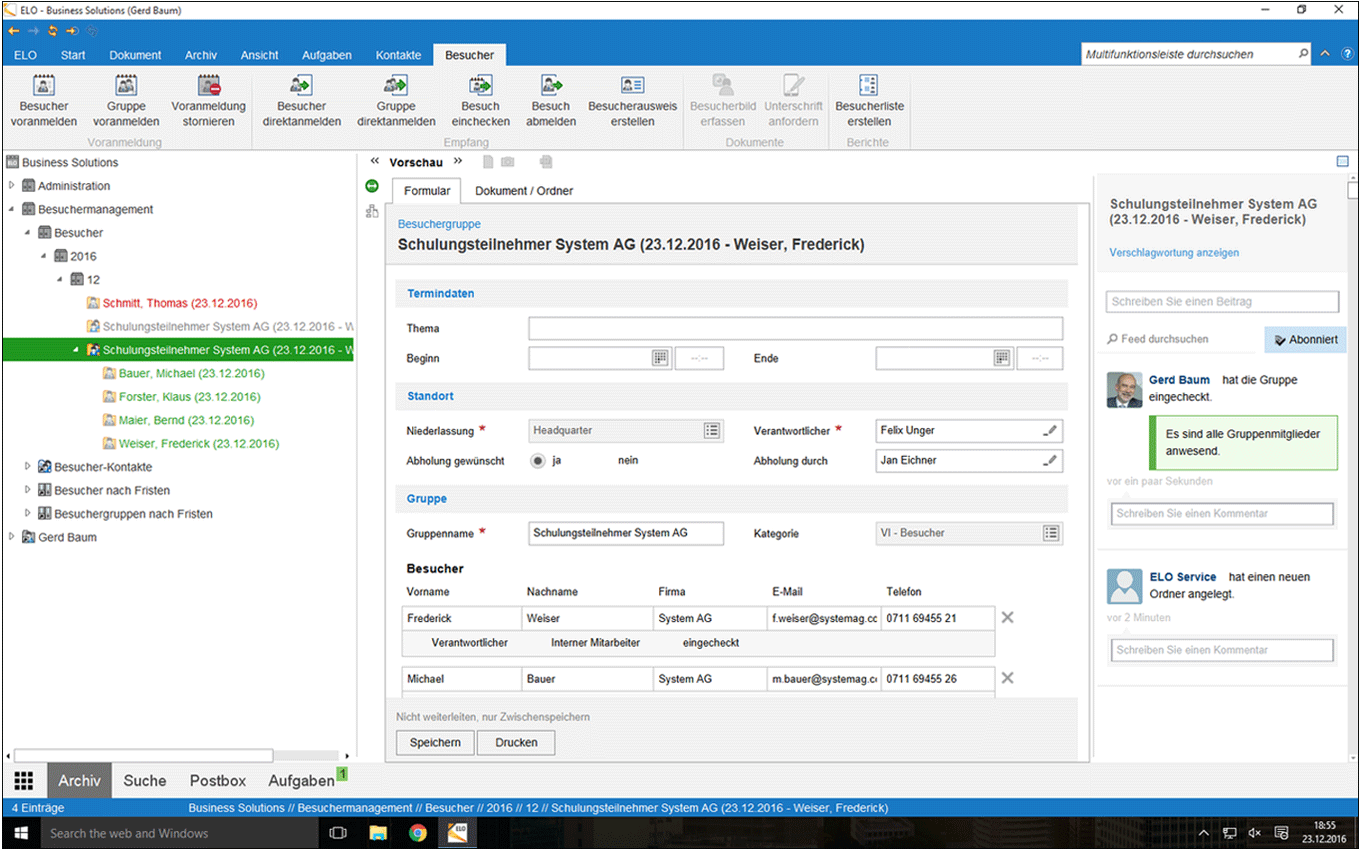This screenshot has width=1365, height=850.
Task: Open the Kontakte ribbon tab
Action: [x=398, y=55]
